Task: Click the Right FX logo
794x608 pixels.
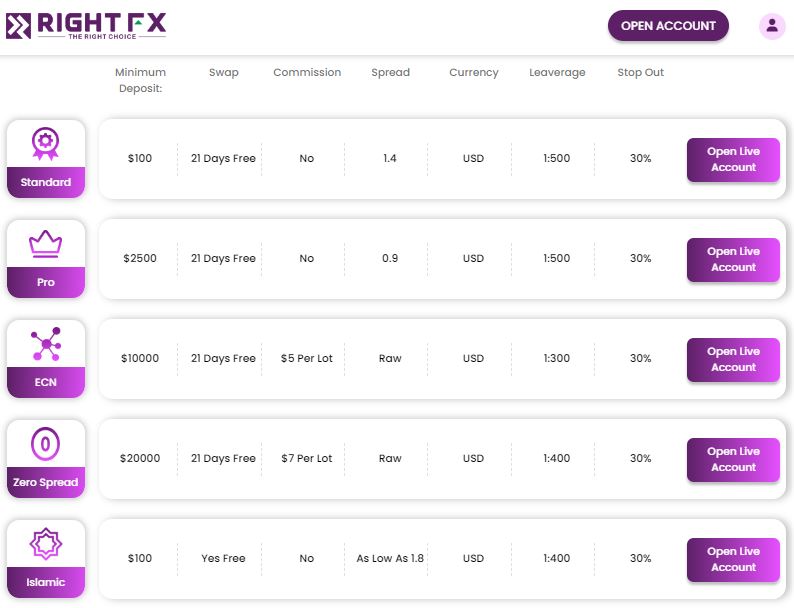Action: 86,26
